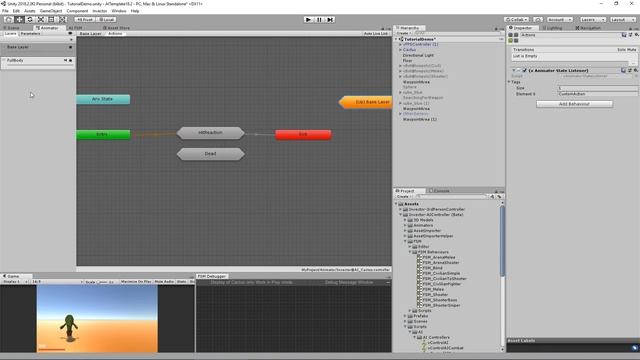
Task: Expand the Prefabs folder in Project
Action: pos(406,316)
